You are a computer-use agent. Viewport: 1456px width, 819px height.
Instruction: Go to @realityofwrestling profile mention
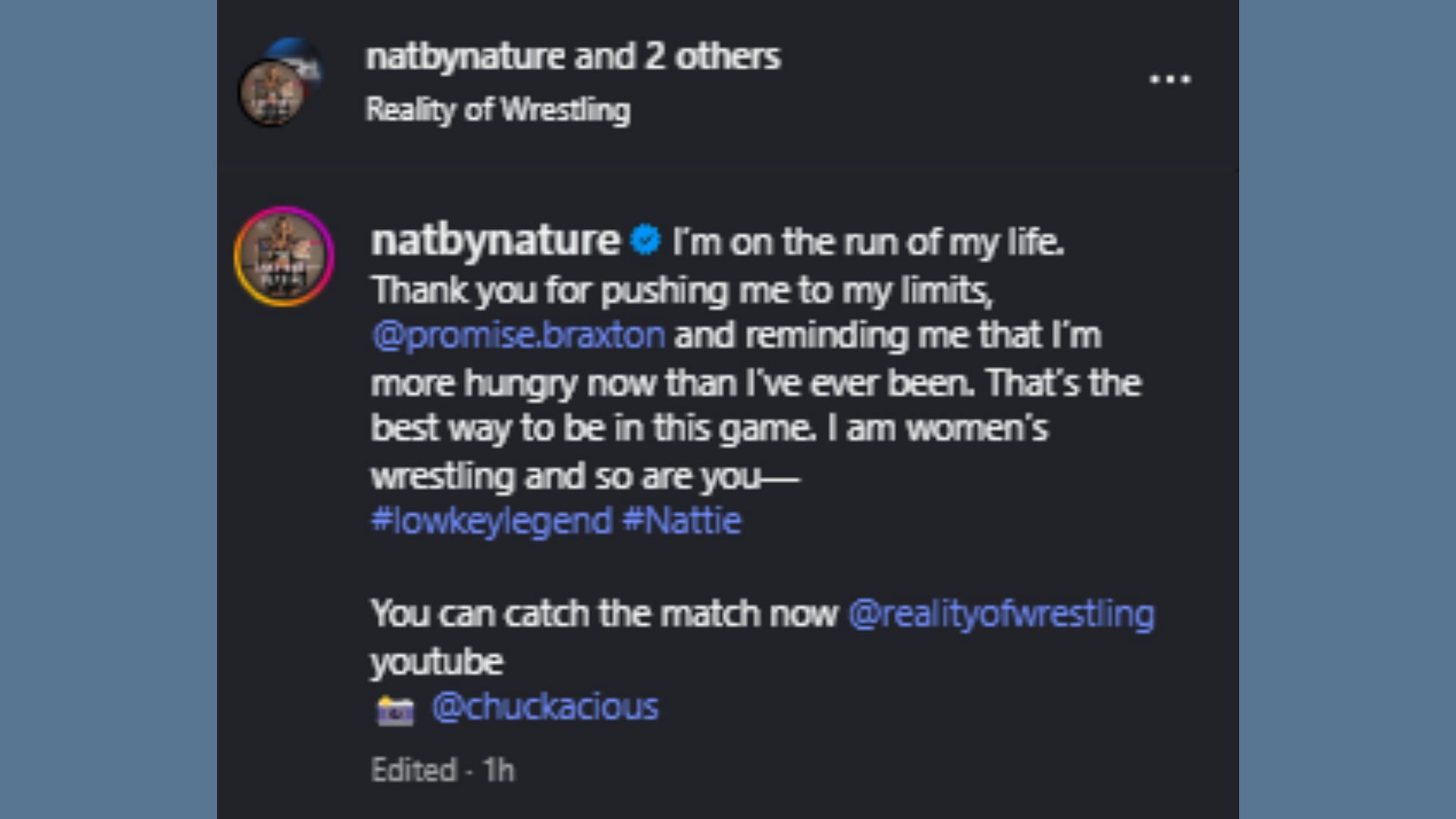pyautogui.click(x=1001, y=613)
